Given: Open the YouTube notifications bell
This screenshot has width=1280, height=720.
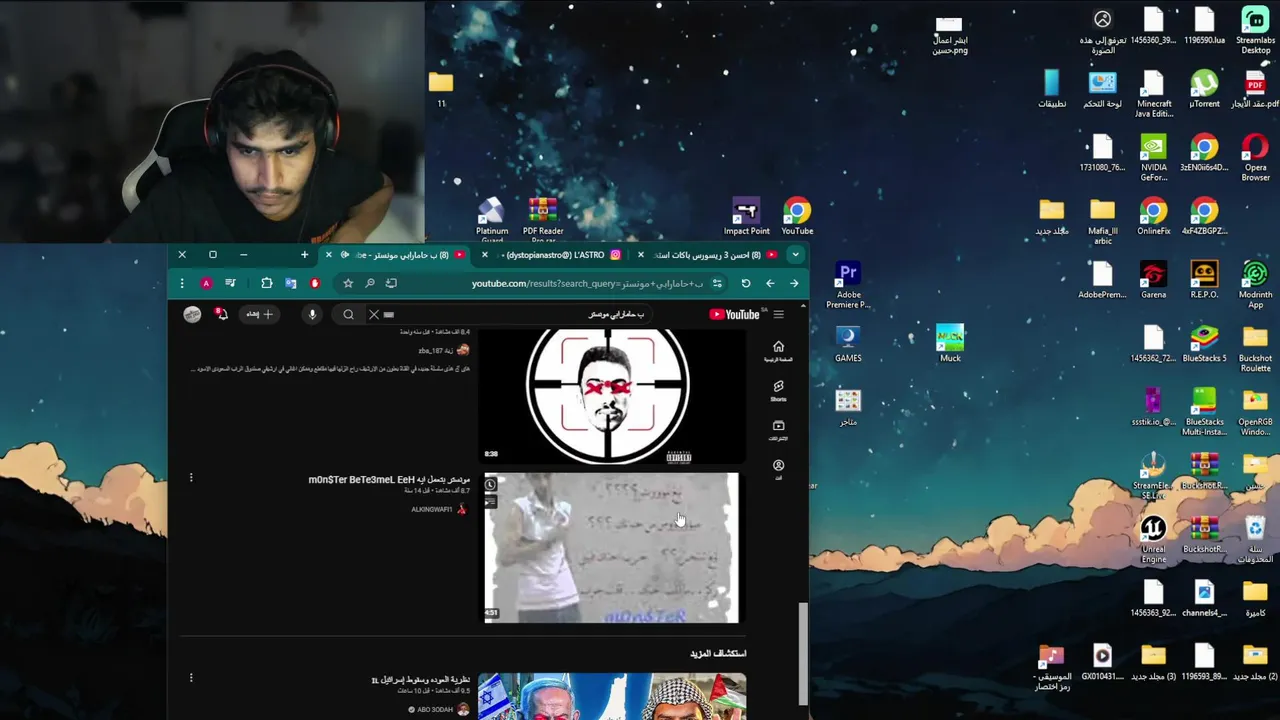Looking at the screenshot, I should point(222,315).
